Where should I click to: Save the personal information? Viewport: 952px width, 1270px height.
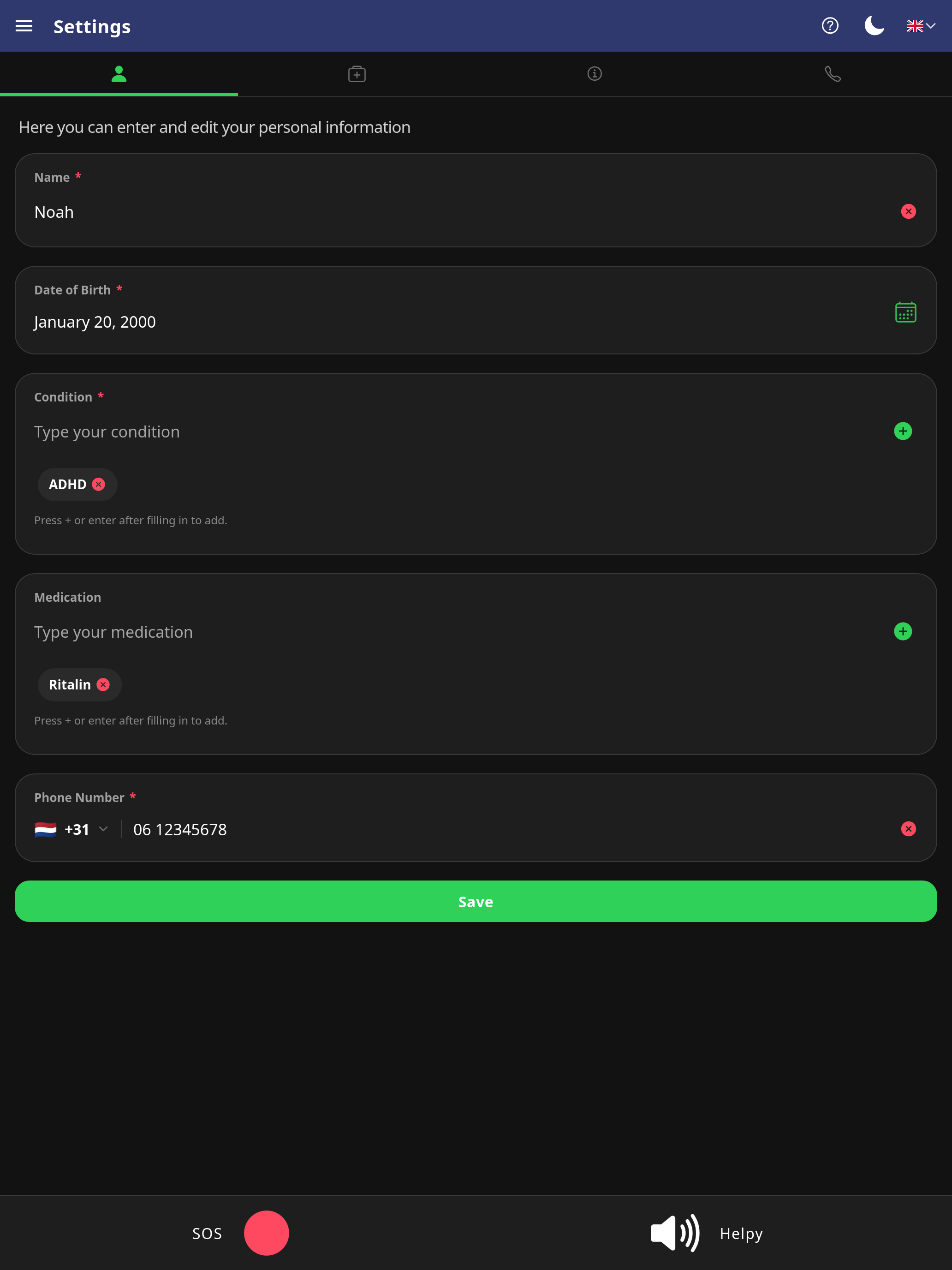click(476, 901)
